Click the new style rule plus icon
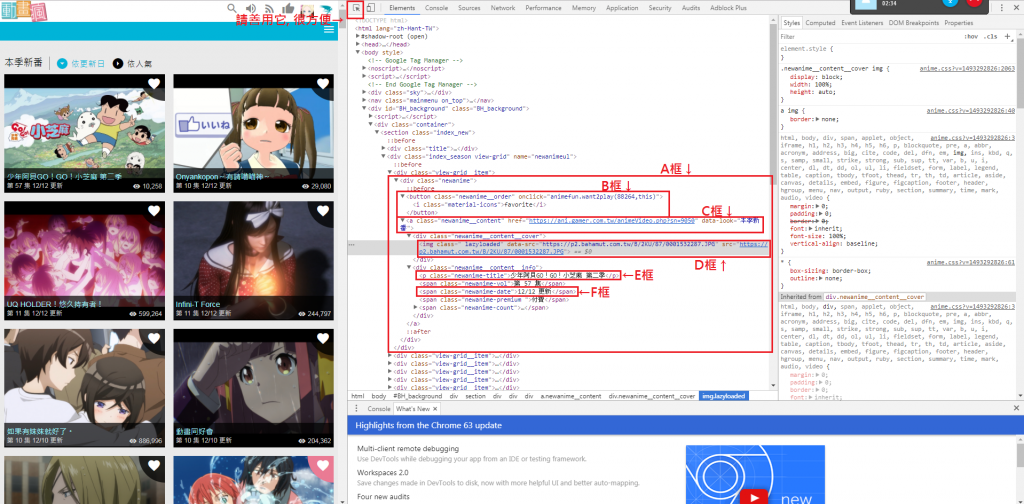This screenshot has height=504, width=1024. (1008, 37)
